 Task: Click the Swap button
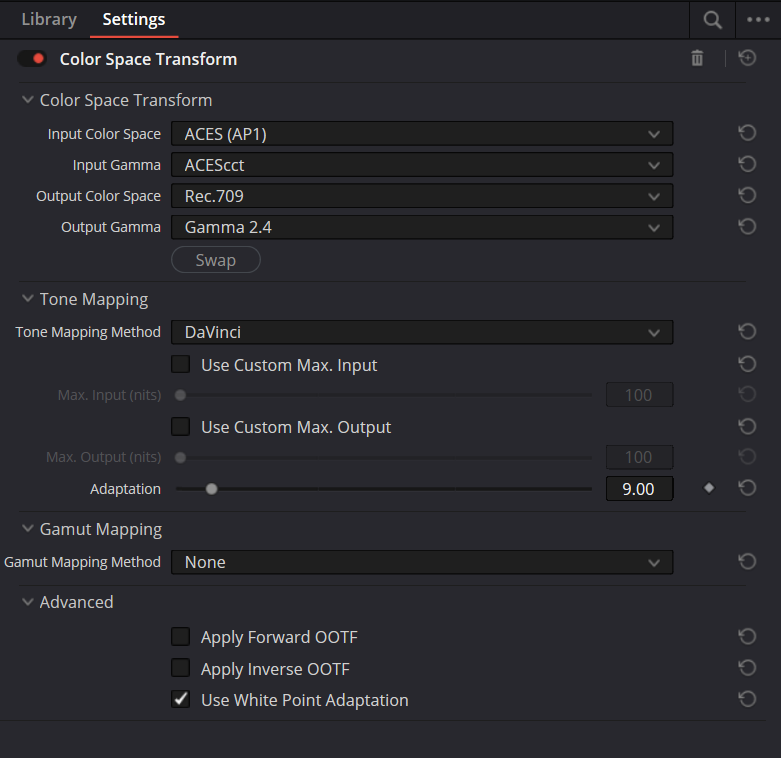(x=216, y=260)
